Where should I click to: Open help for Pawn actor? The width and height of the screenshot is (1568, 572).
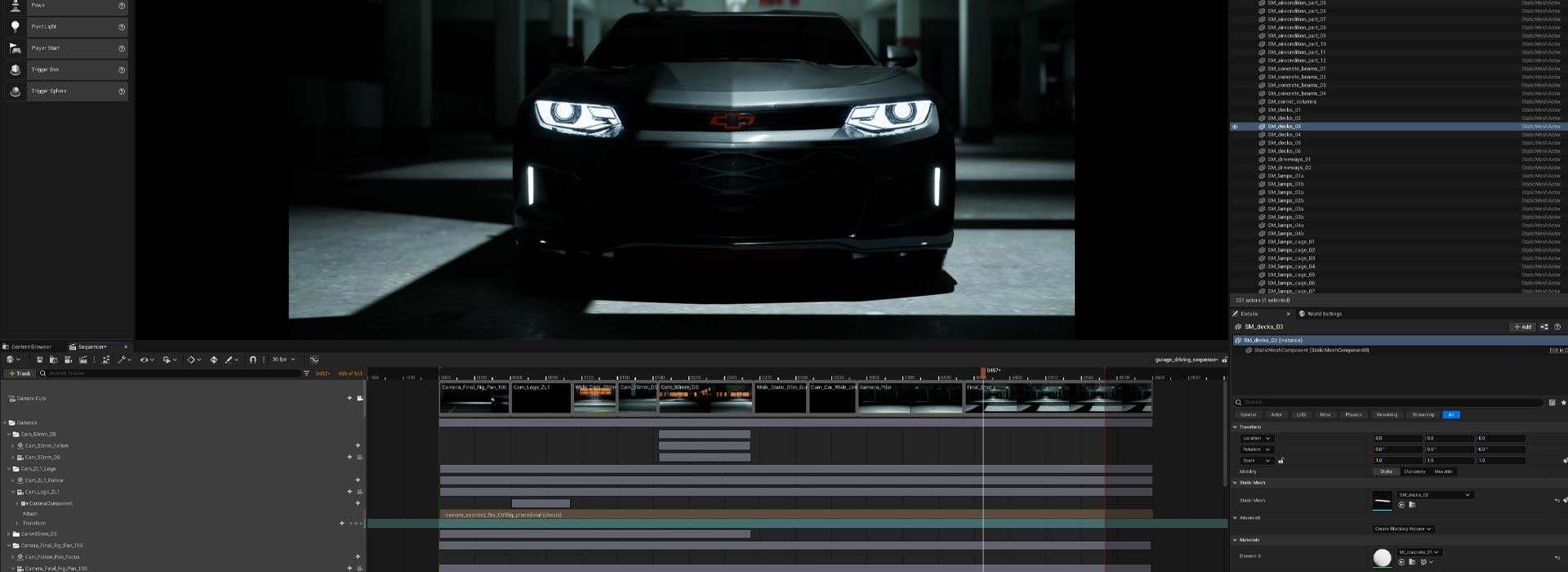(122, 6)
